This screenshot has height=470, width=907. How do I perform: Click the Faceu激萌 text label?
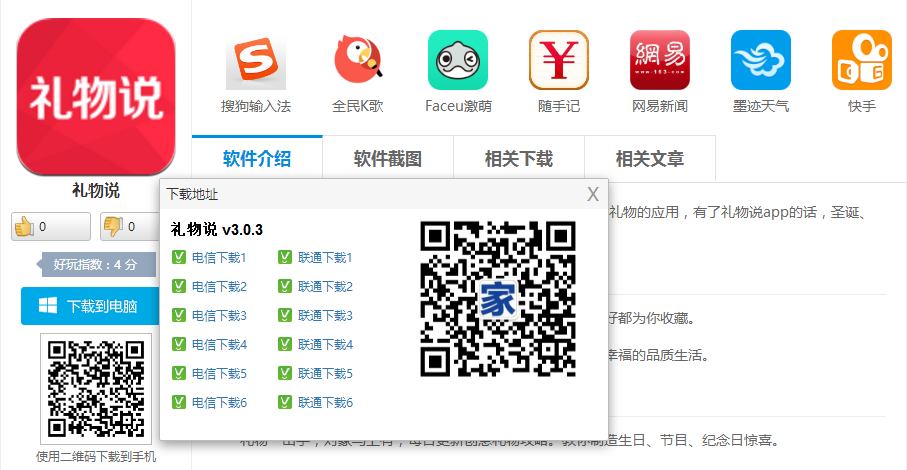(458, 106)
